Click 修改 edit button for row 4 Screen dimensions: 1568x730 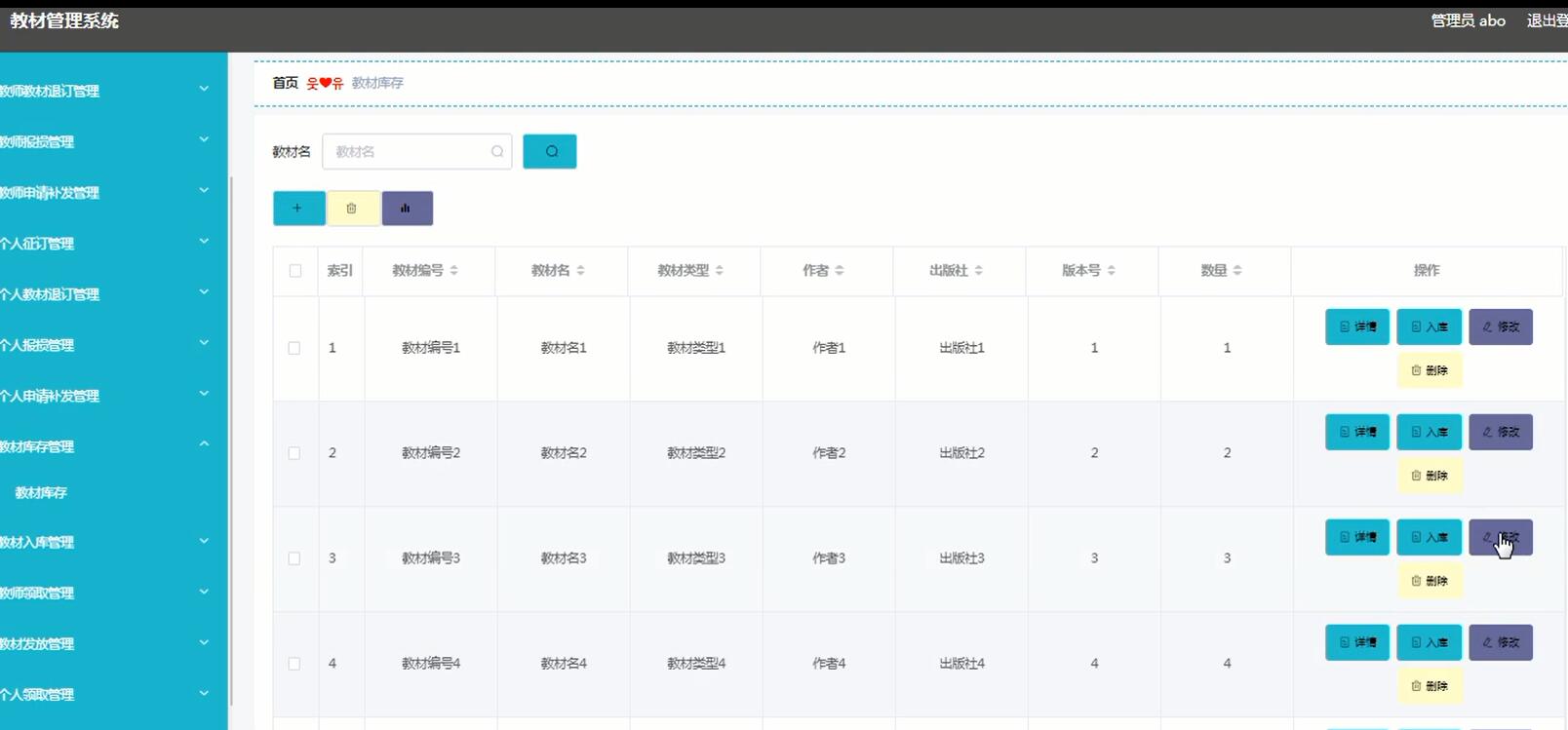point(1500,642)
